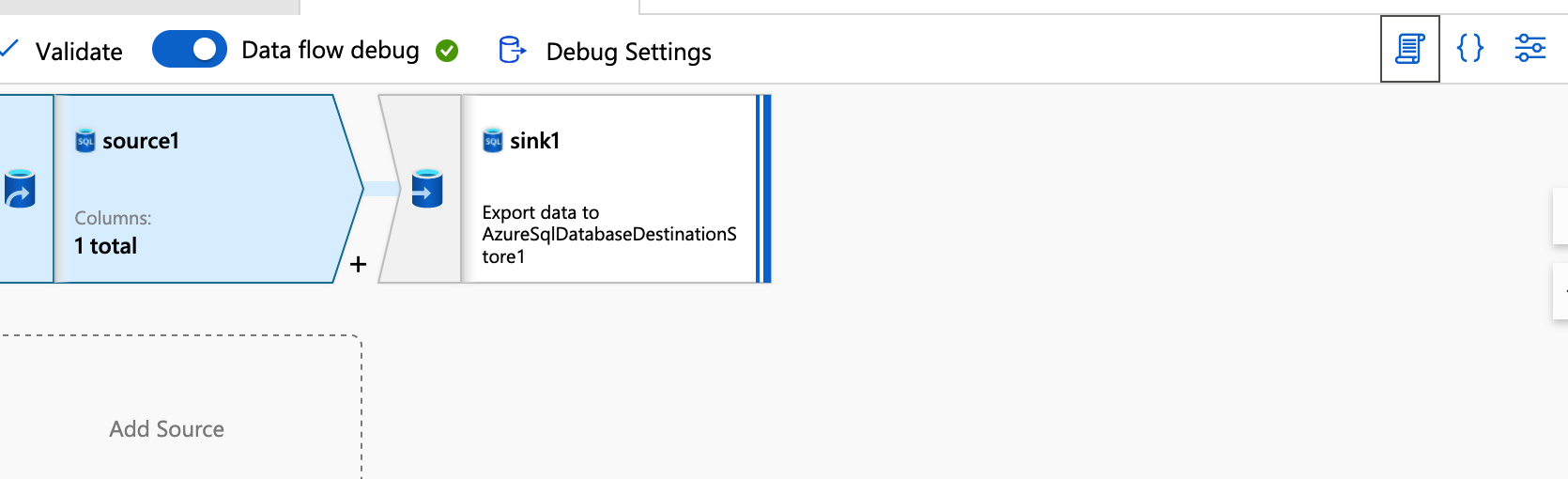Image resolution: width=1568 pixels, height=479 pixels.
Task: Click the Validate checkmark icon
Action: click(9, 48)
